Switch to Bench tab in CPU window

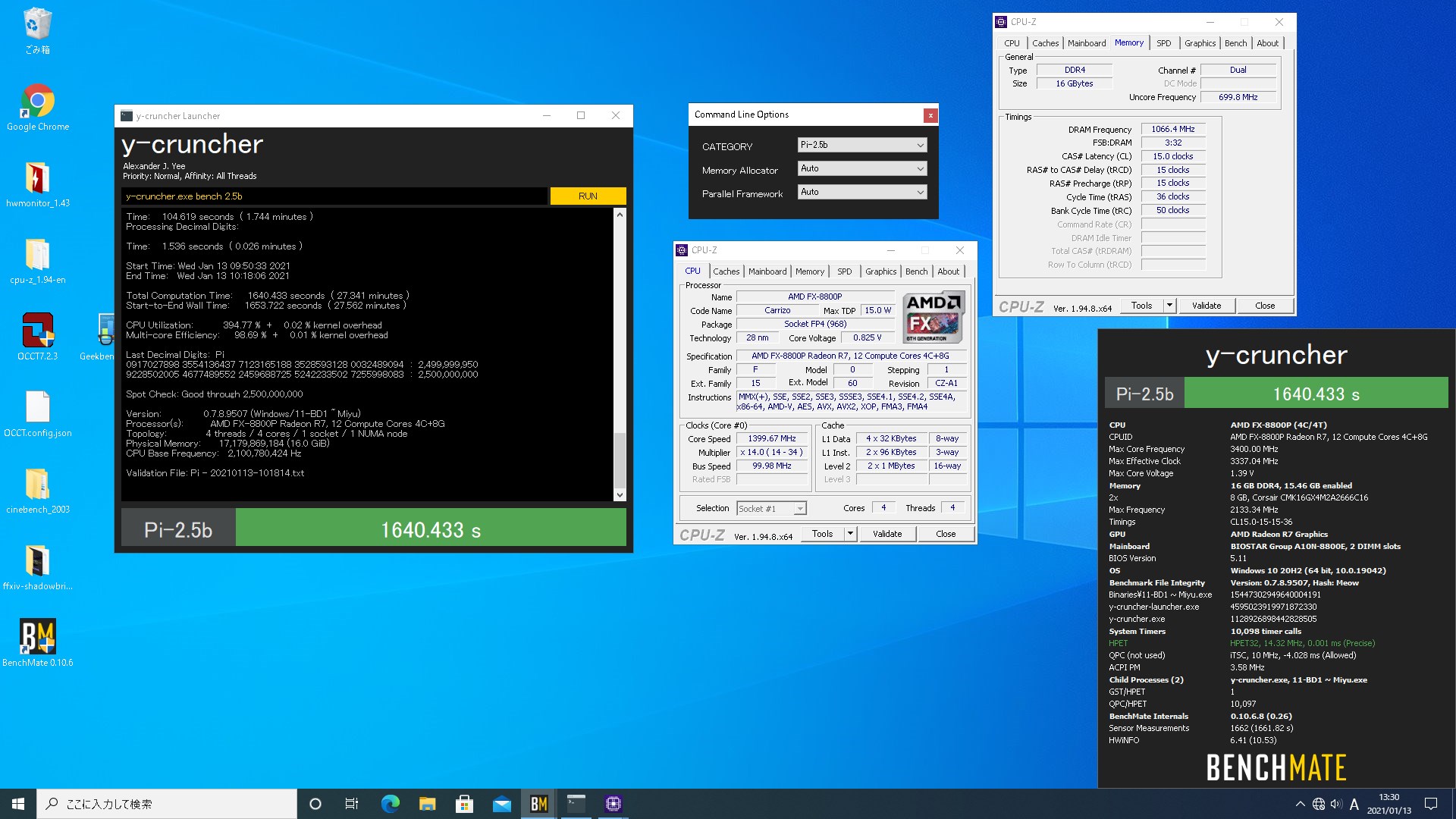coord(917,271)
